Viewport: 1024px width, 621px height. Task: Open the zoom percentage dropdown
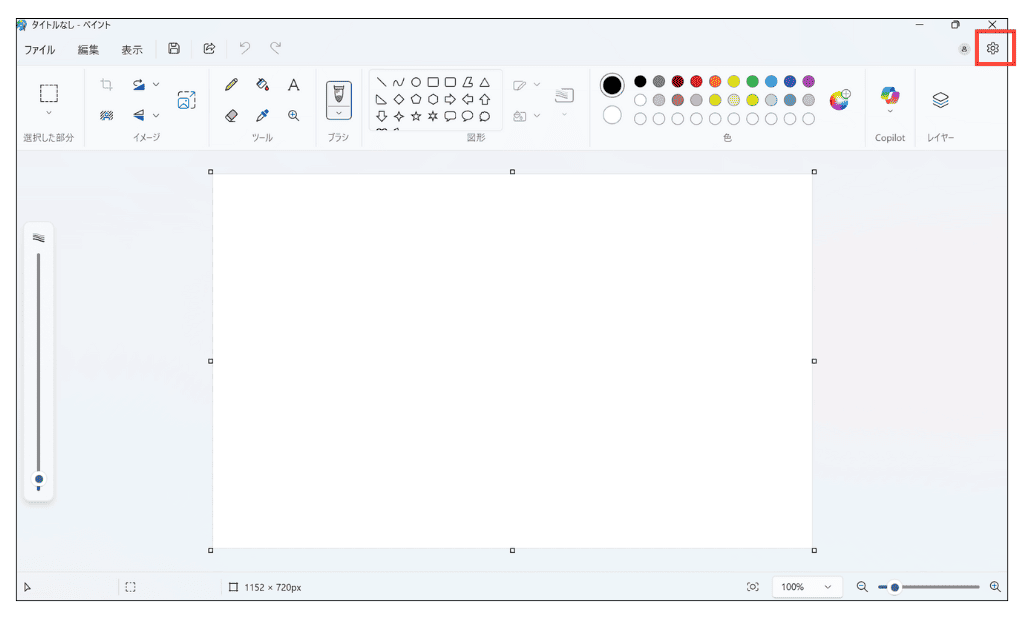click(807, 587)
